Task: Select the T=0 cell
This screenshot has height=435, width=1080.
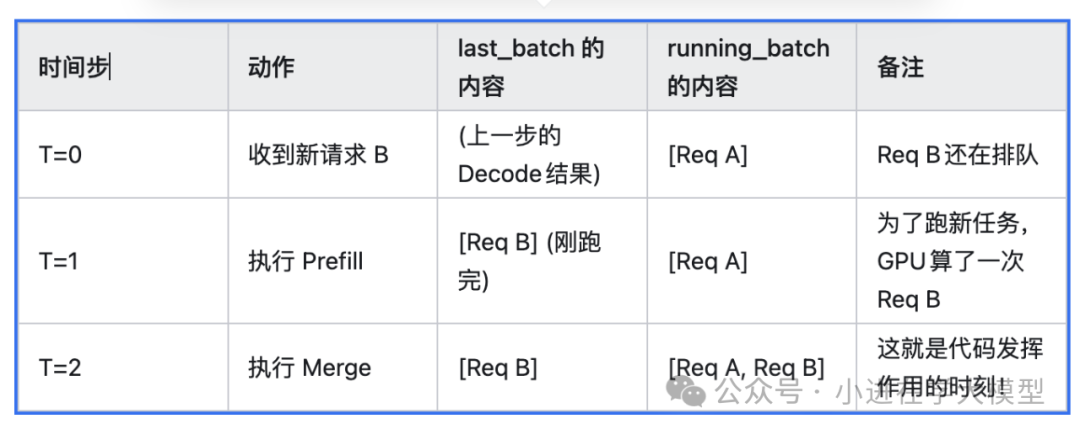Action: [x=60, y=155]
